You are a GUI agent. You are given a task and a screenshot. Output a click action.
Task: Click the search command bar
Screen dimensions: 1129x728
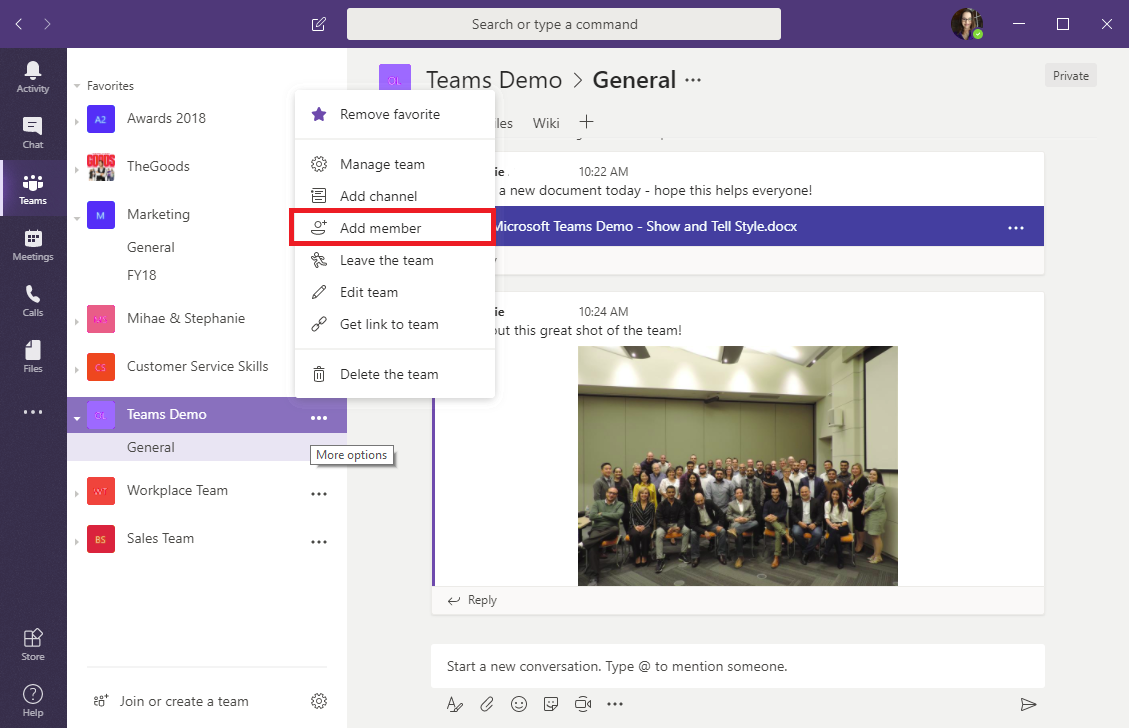pyautogui.click(x=563, y=23)
